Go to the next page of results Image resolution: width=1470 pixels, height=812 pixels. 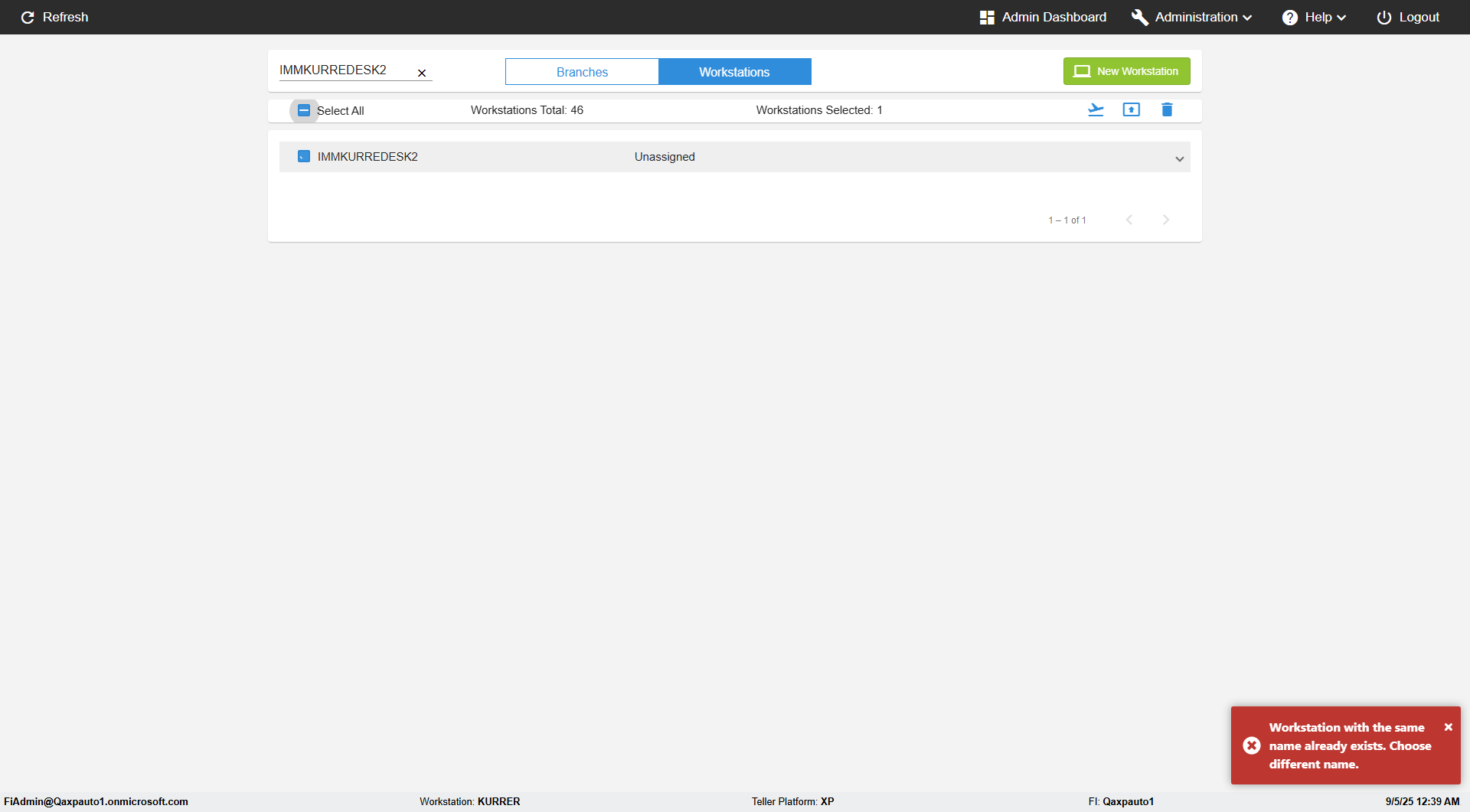point(1166,220)
